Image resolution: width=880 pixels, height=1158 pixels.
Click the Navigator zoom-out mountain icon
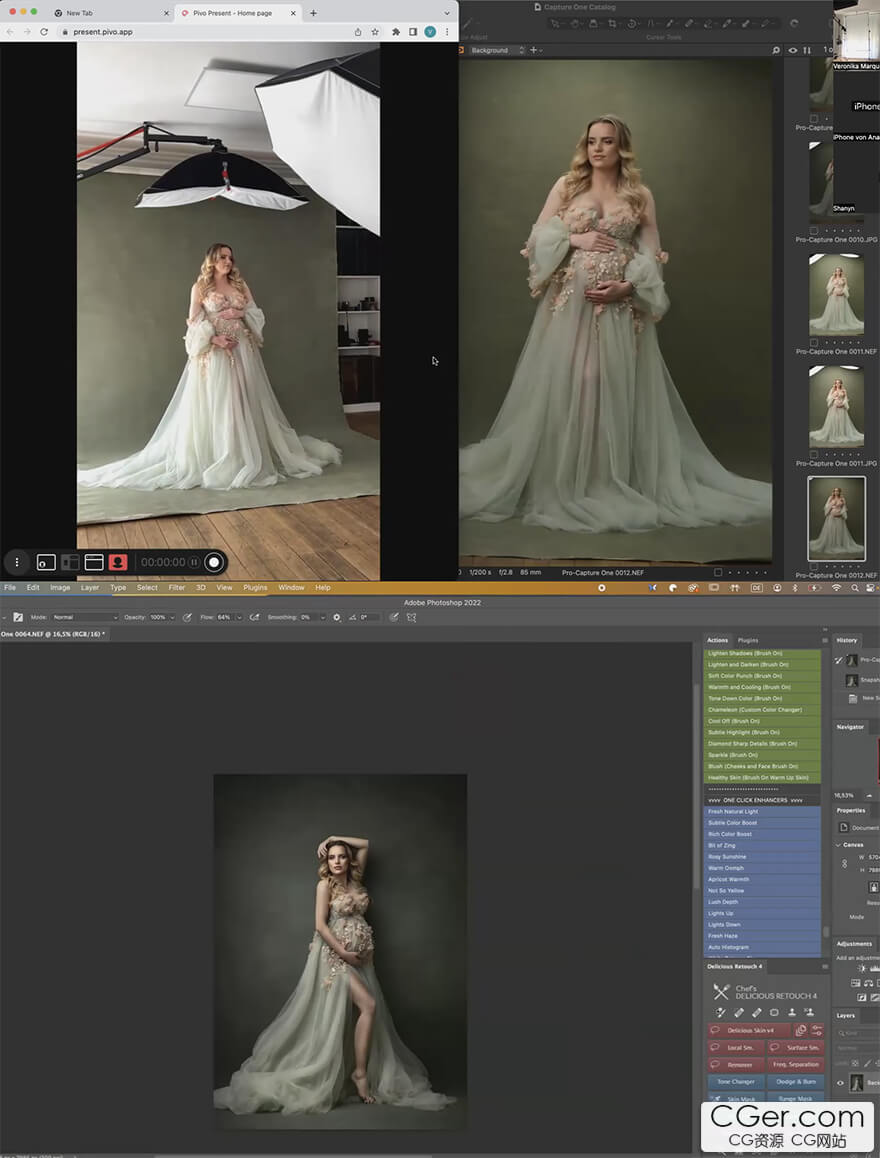coord(869,795)
